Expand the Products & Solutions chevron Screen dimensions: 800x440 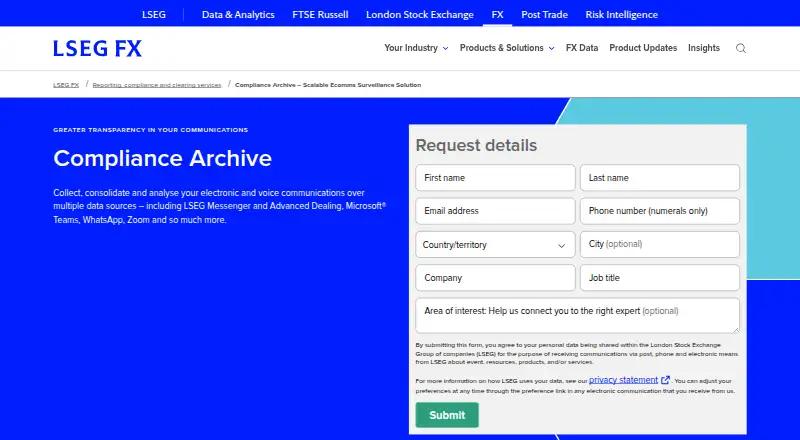552,48
